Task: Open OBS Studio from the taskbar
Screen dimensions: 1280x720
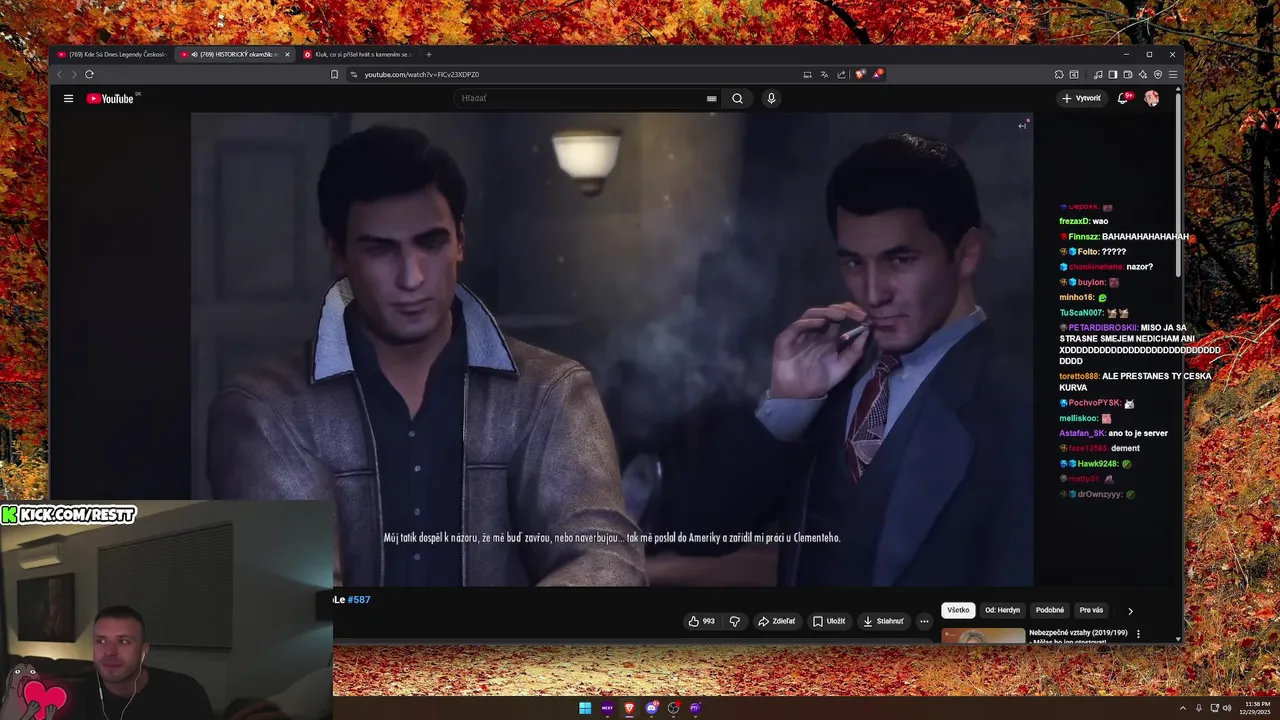Action: [x=674, y=708]
